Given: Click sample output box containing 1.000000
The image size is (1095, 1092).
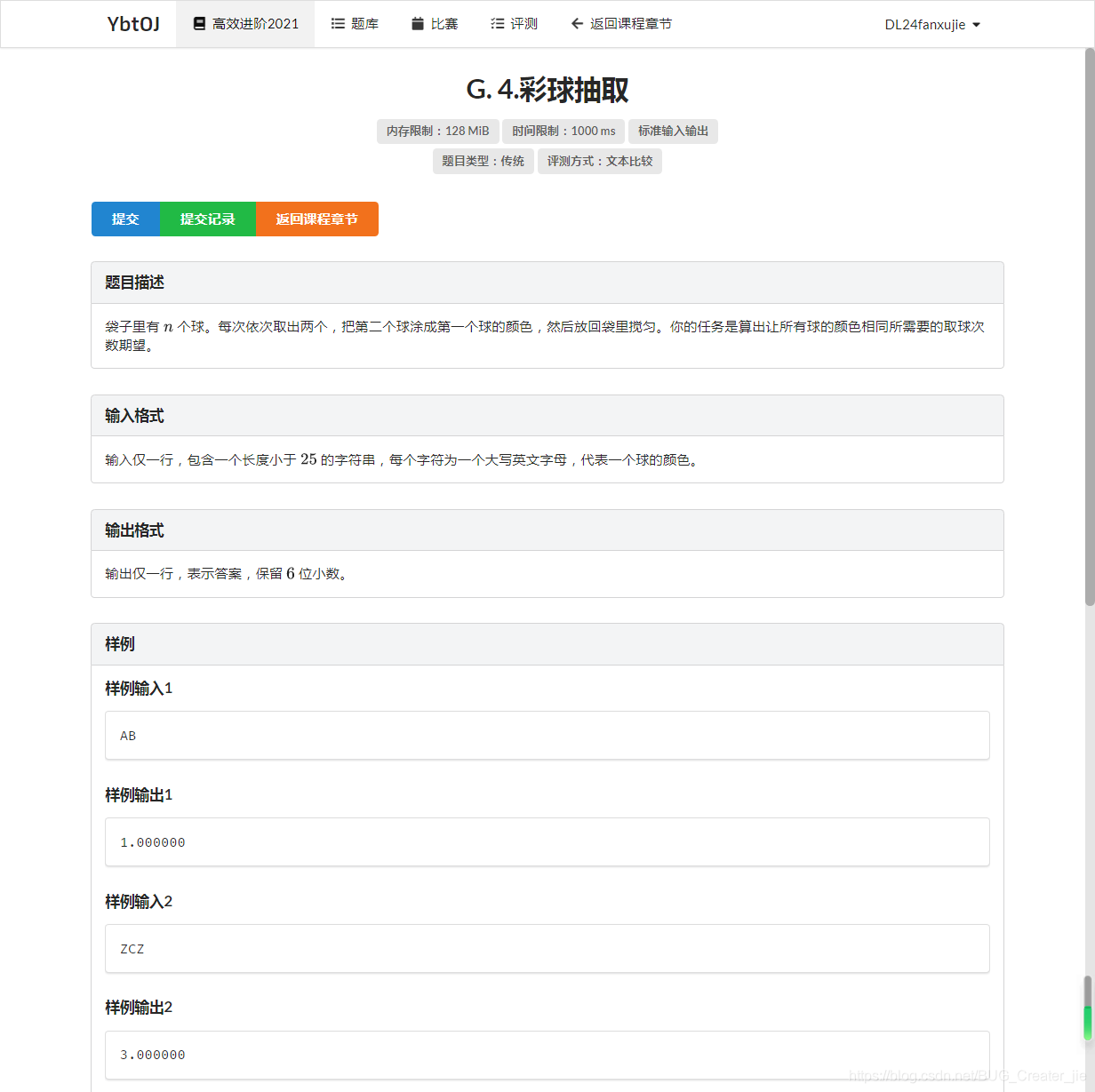Looking at the screenshot, I should (x=547, y=842).
